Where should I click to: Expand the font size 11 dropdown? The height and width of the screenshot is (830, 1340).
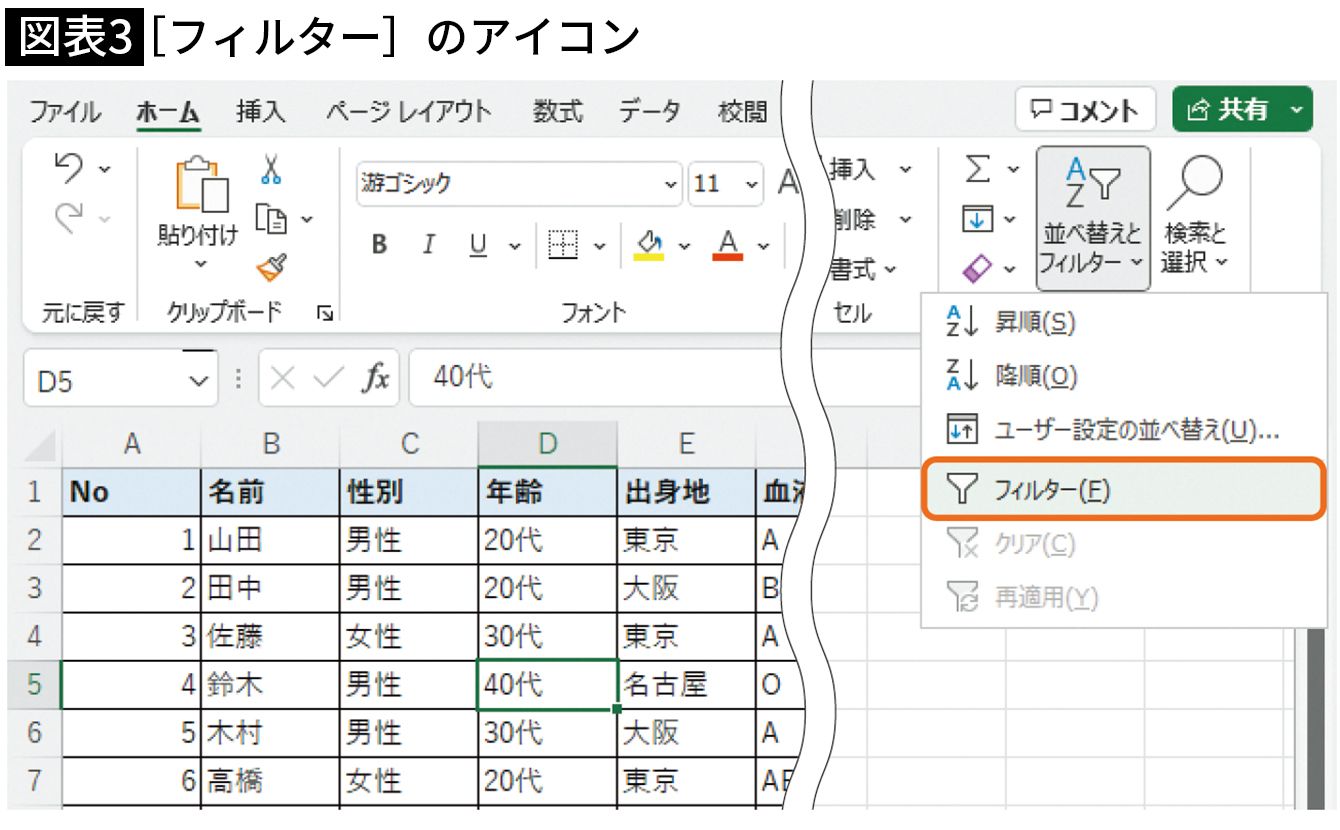pyautogui.click(x=751, y=185)
